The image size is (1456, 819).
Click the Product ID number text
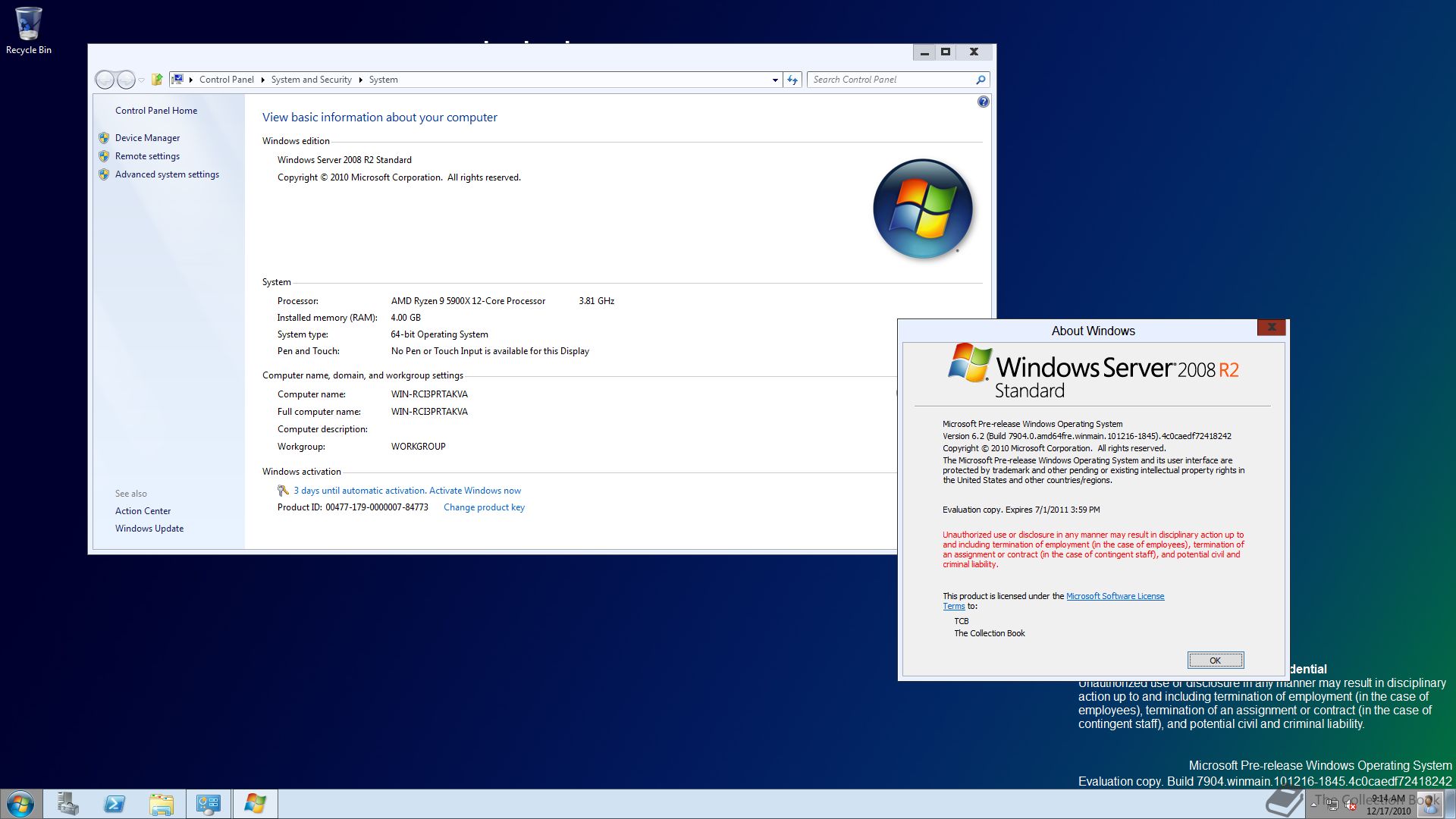377,507
